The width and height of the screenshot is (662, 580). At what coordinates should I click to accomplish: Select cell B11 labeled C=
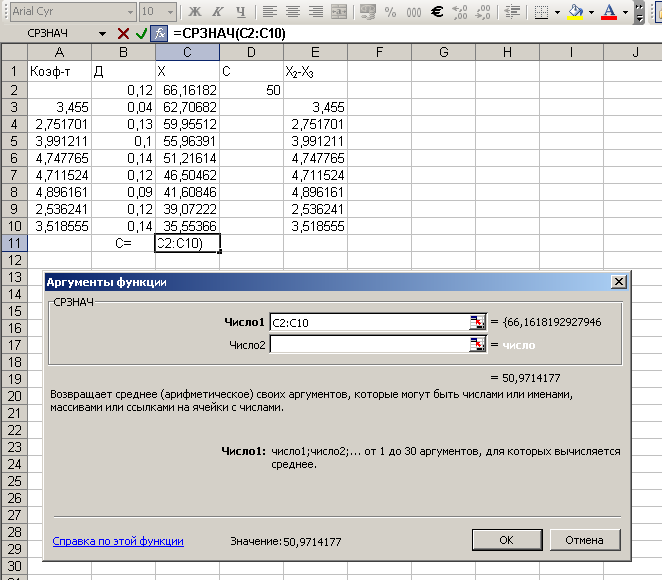123,243
